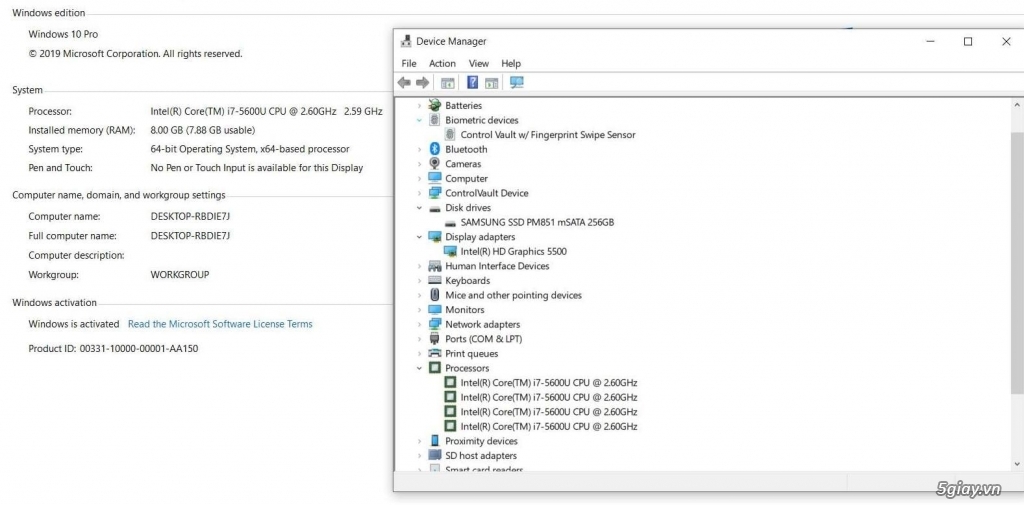Click the blue question-mark Help toolbar icon
This screenshot has height=505, width=1024.
coord(473,82)
